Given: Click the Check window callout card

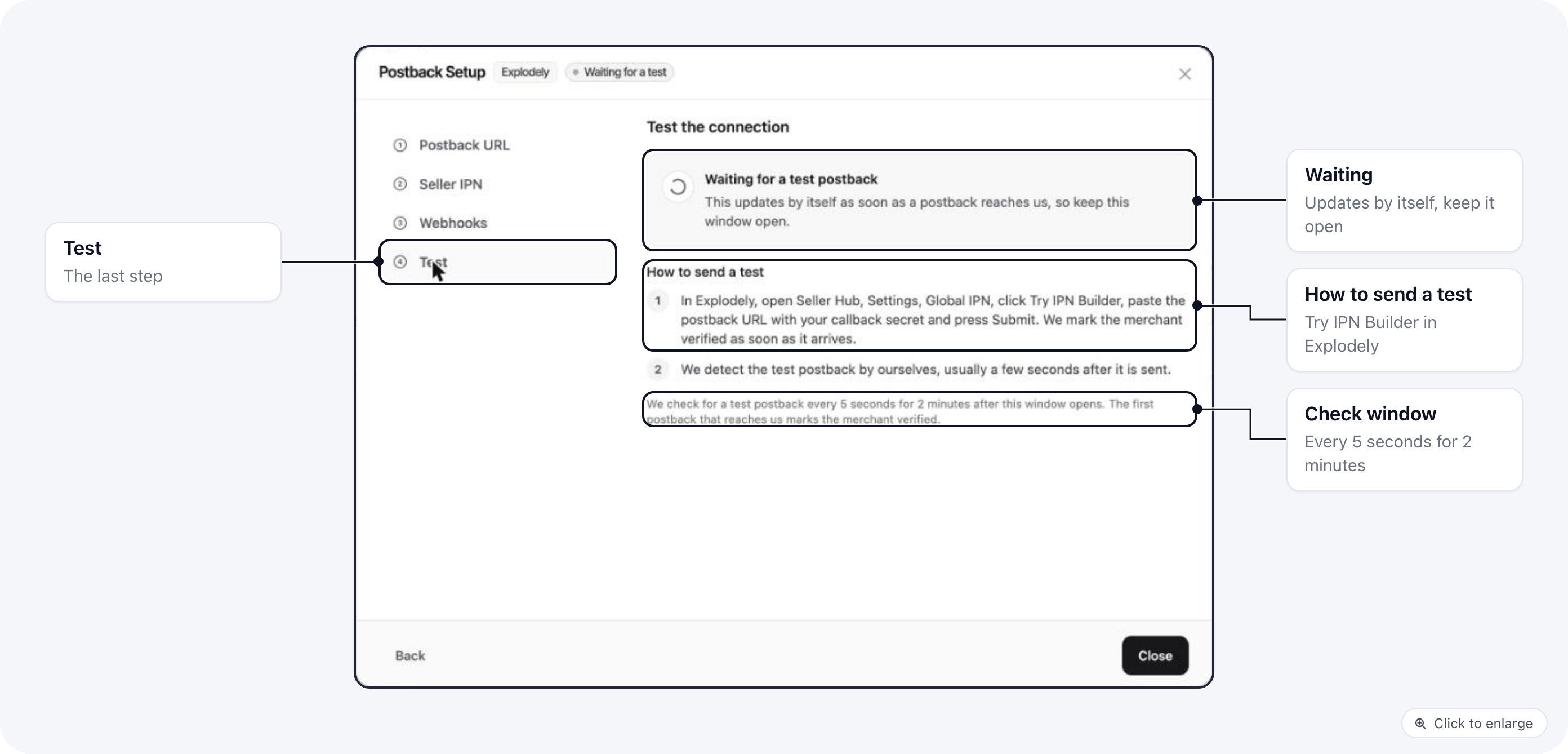Looking at the screenshot, I should pos(1404,439).
